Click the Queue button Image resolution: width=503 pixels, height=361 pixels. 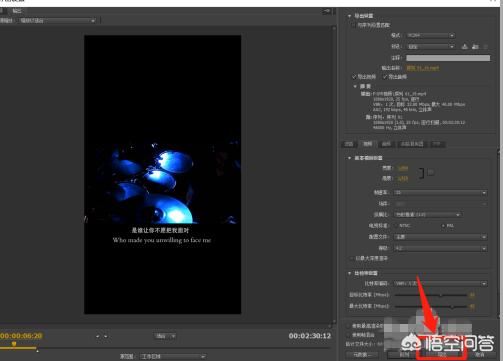pyautogui.click(x=404, y=355)
